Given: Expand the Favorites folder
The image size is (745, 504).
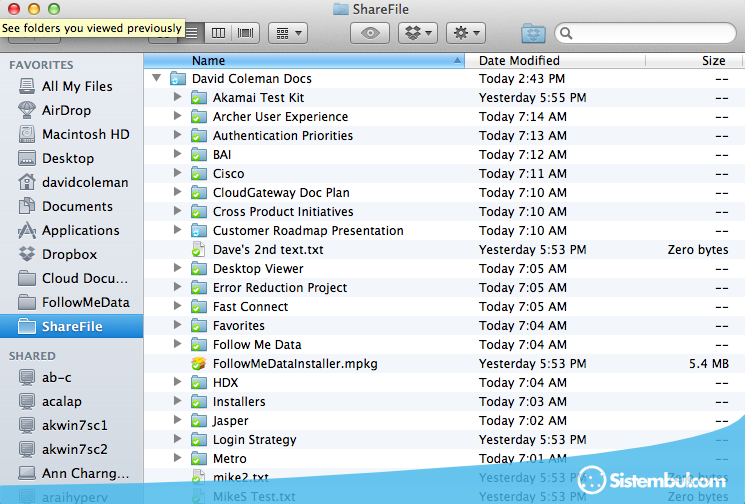Looking at the screenshot, I should (x=177, y=325).
